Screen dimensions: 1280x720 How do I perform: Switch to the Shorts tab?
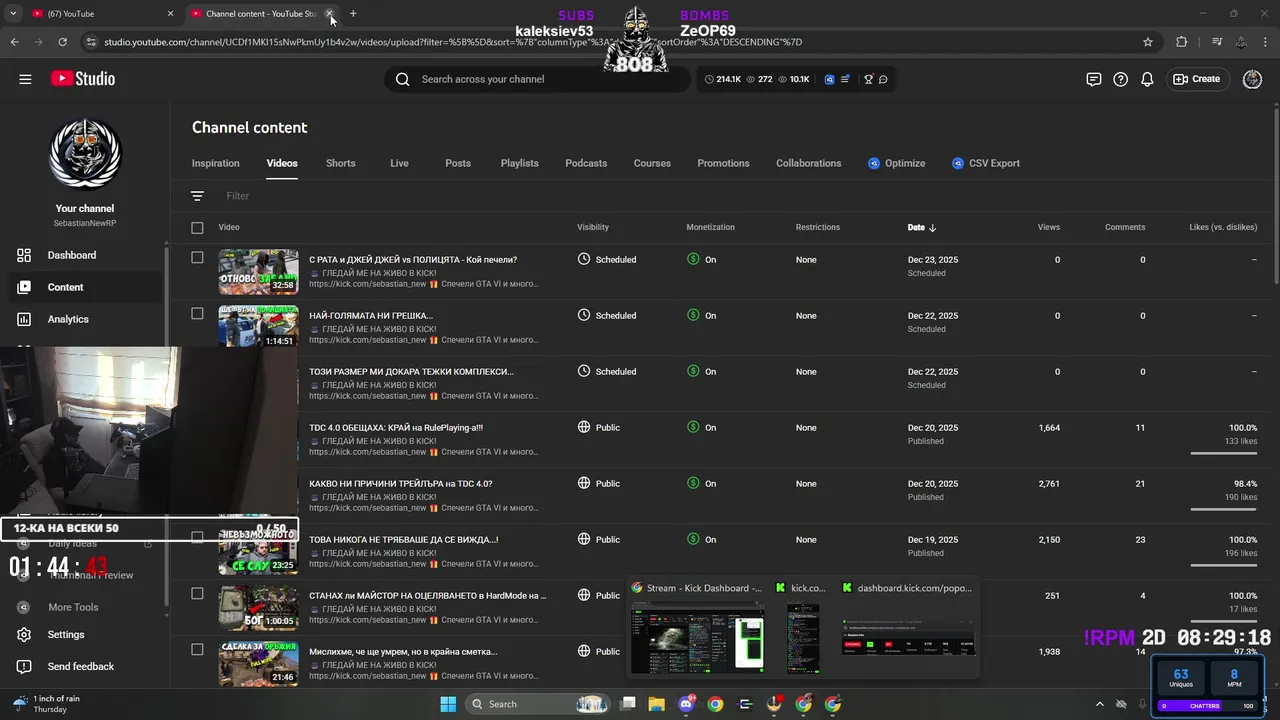pos(341,163)
